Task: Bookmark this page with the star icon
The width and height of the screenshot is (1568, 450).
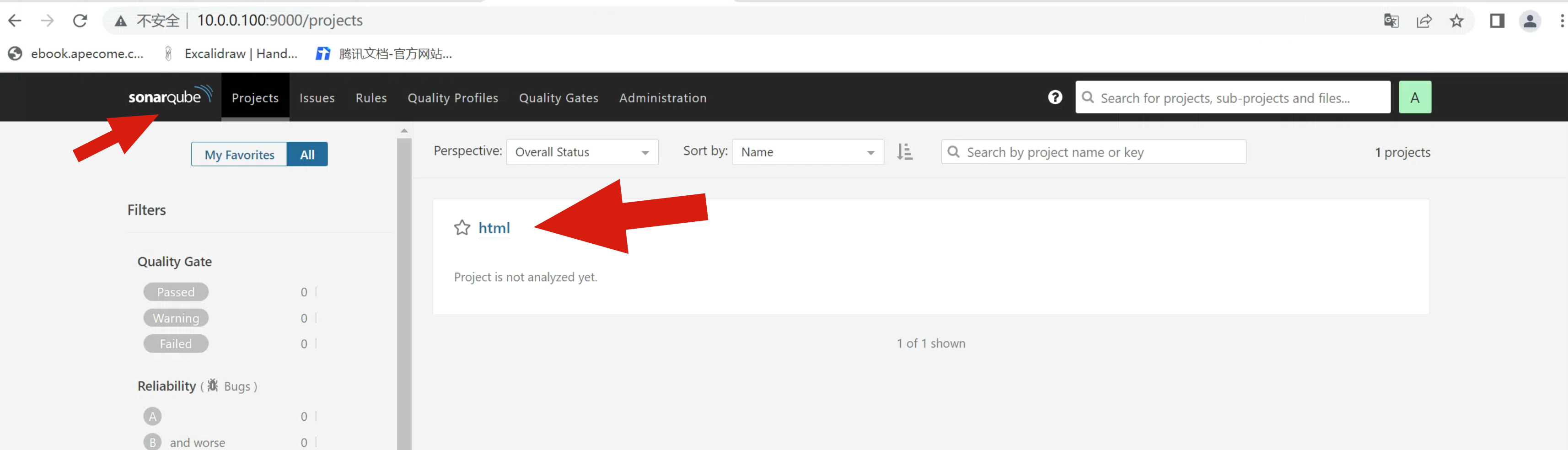Action: click(x=1456, y=21)
